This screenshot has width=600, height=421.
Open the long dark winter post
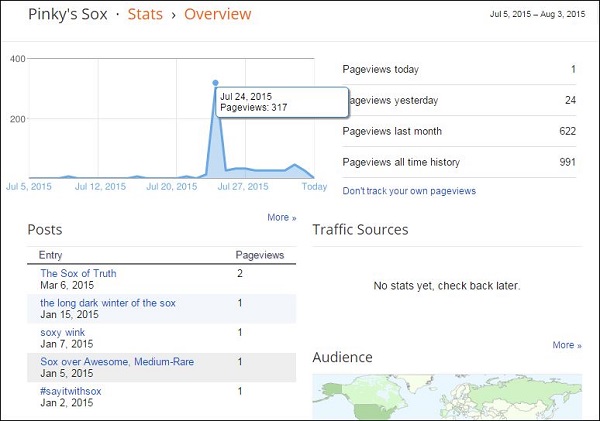click(108, 302)
